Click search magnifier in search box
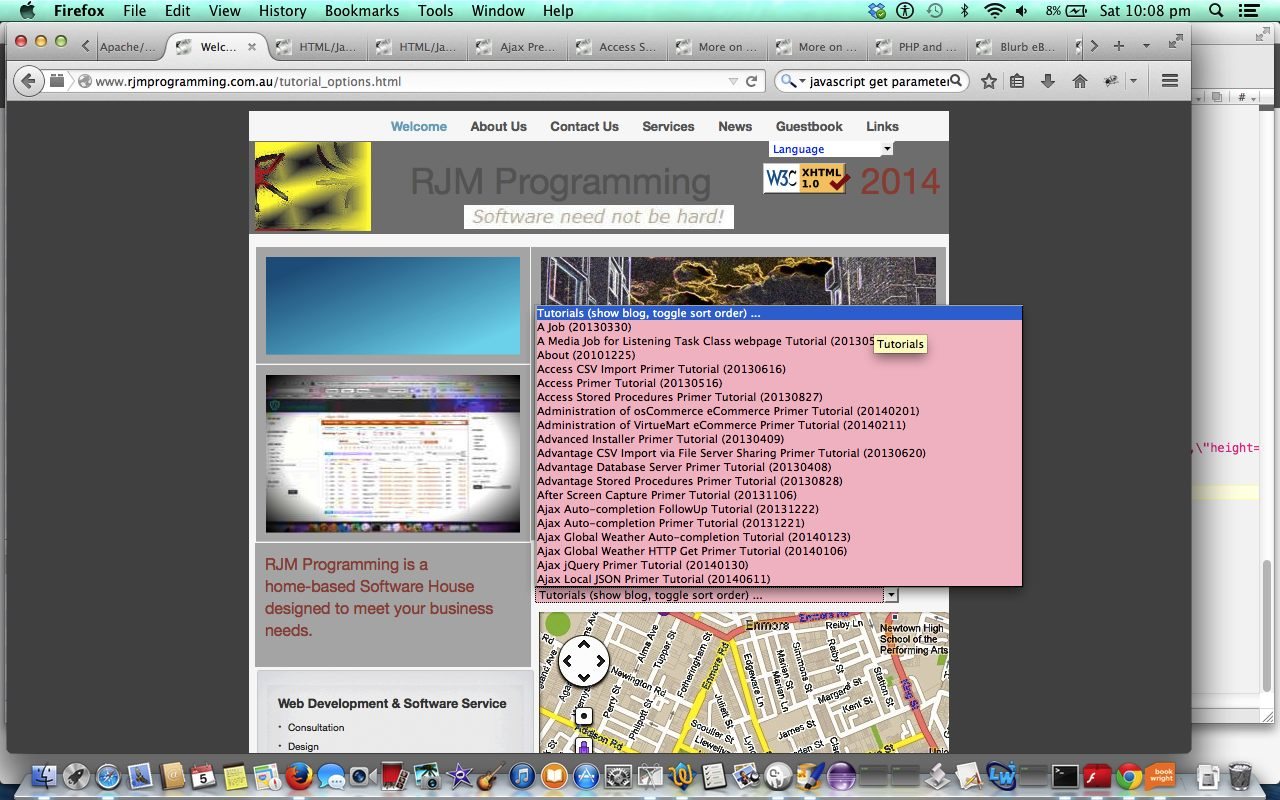Screen dimensions: 1280x800 (956, 81)
